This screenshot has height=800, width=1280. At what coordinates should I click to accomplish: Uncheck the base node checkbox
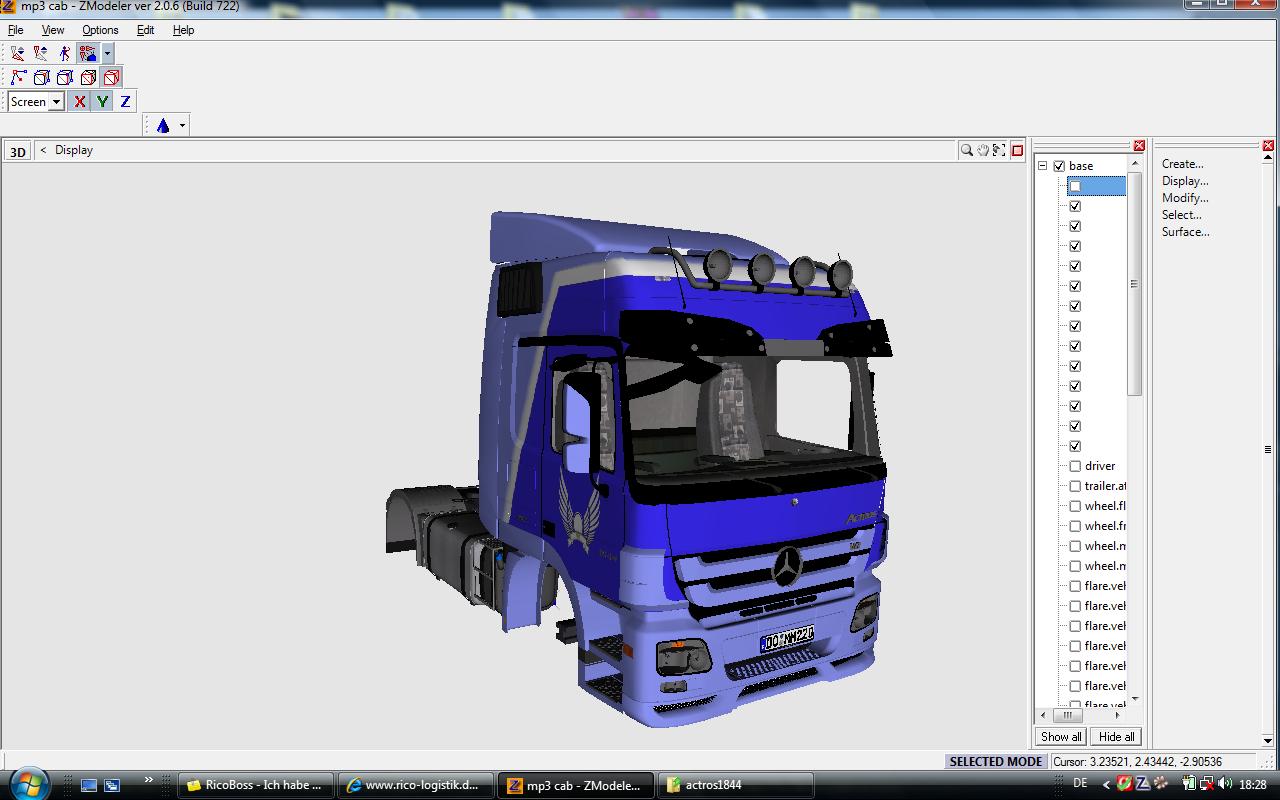pos(1059,166)
